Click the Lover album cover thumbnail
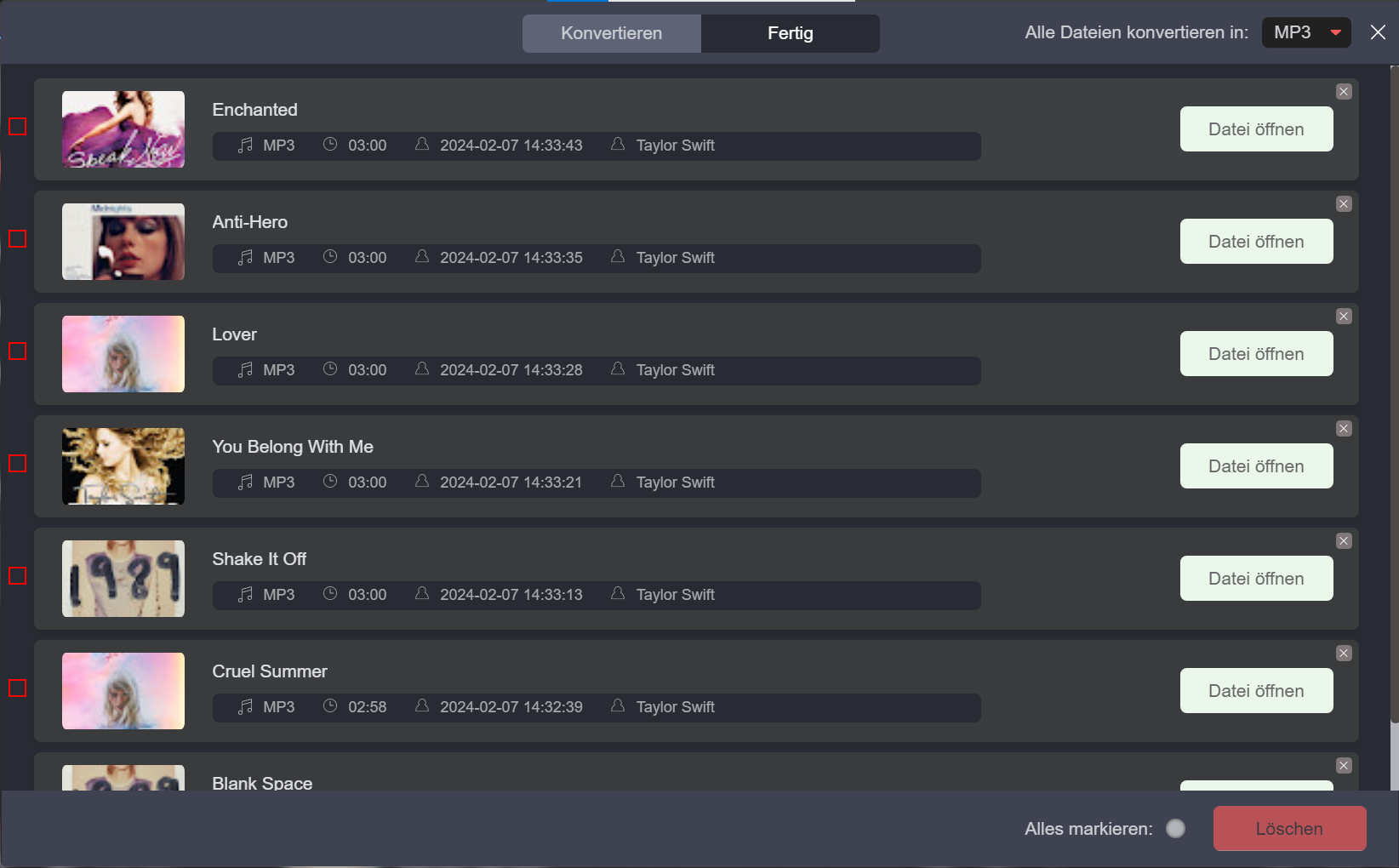 click(123, 354)
